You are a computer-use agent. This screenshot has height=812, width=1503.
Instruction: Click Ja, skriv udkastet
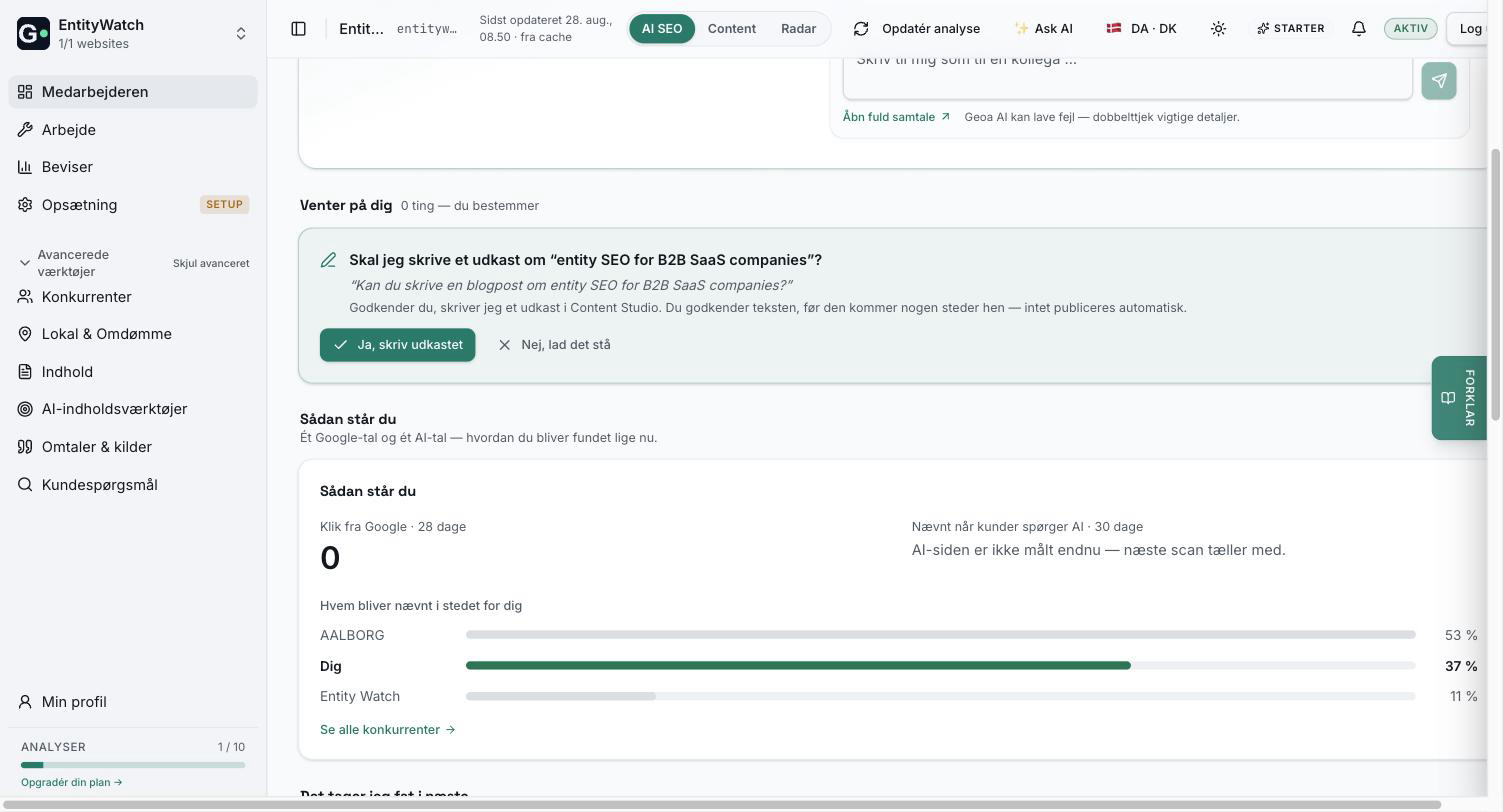[x=398, y=345]
